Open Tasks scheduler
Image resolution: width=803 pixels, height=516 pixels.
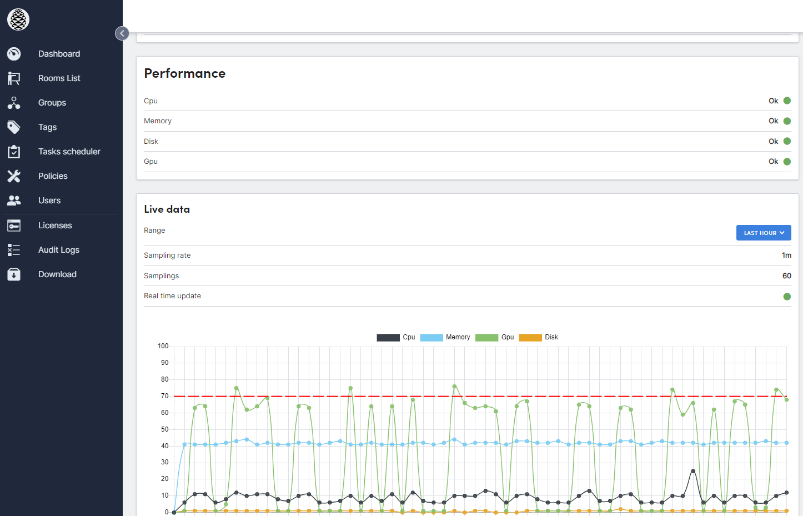tap(69, 152)
